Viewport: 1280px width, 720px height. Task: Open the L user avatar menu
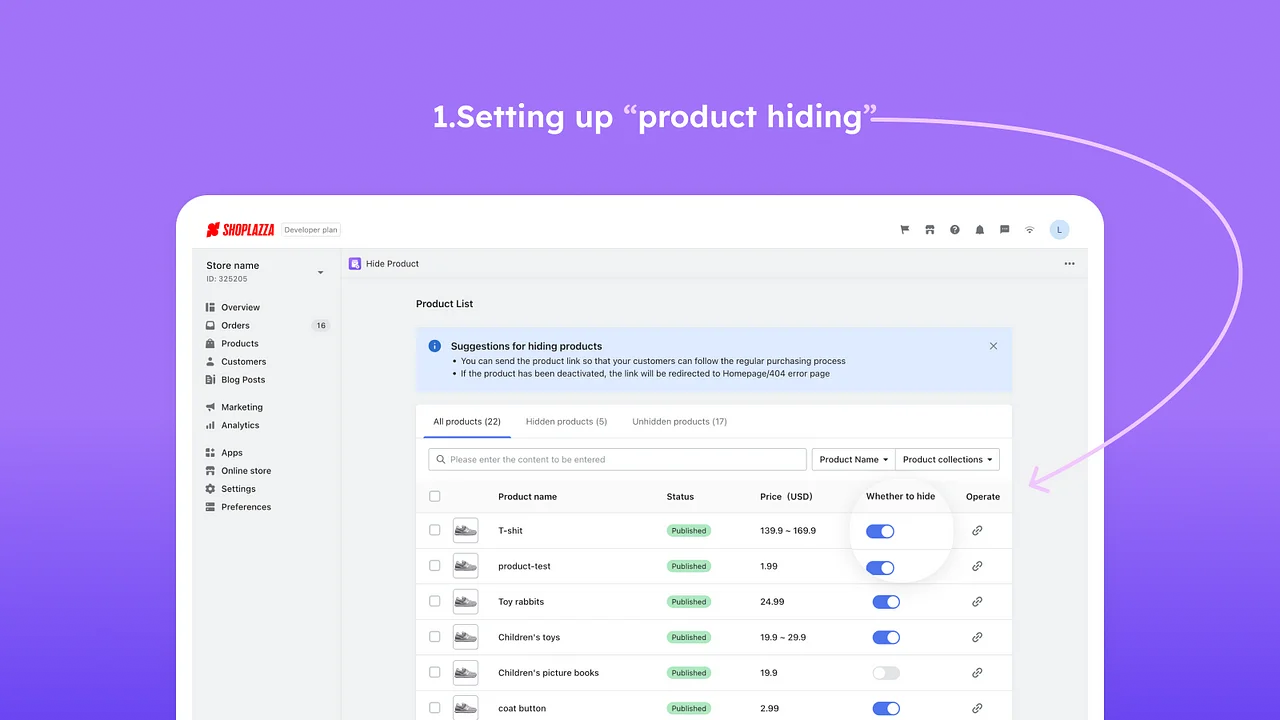pyautogui.click(x=1059, y=229)
